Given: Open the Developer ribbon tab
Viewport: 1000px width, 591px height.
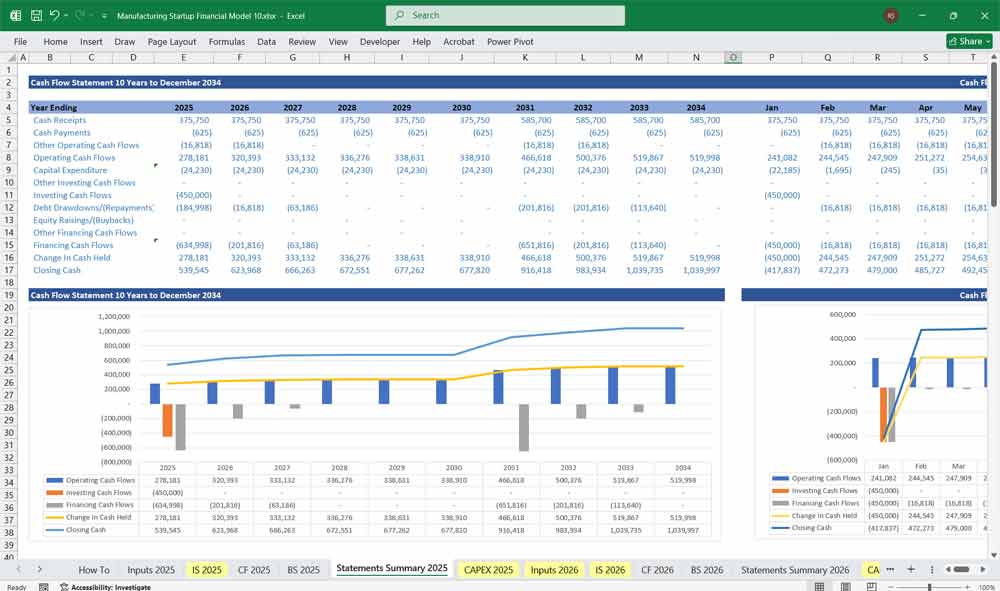Looking at the screenshot, I should (x=381, y=42).
